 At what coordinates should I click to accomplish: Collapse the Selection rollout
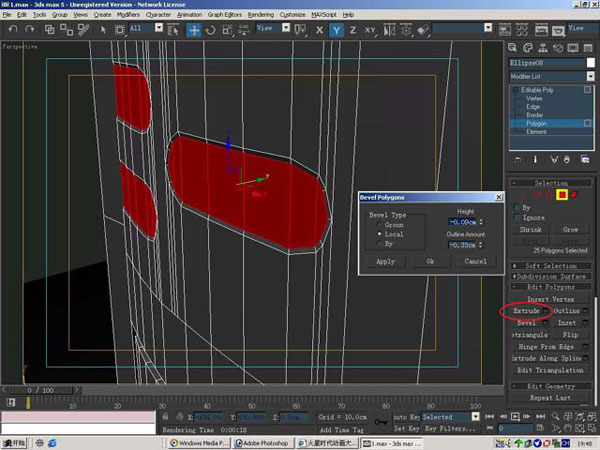click(x=550, y=183)
